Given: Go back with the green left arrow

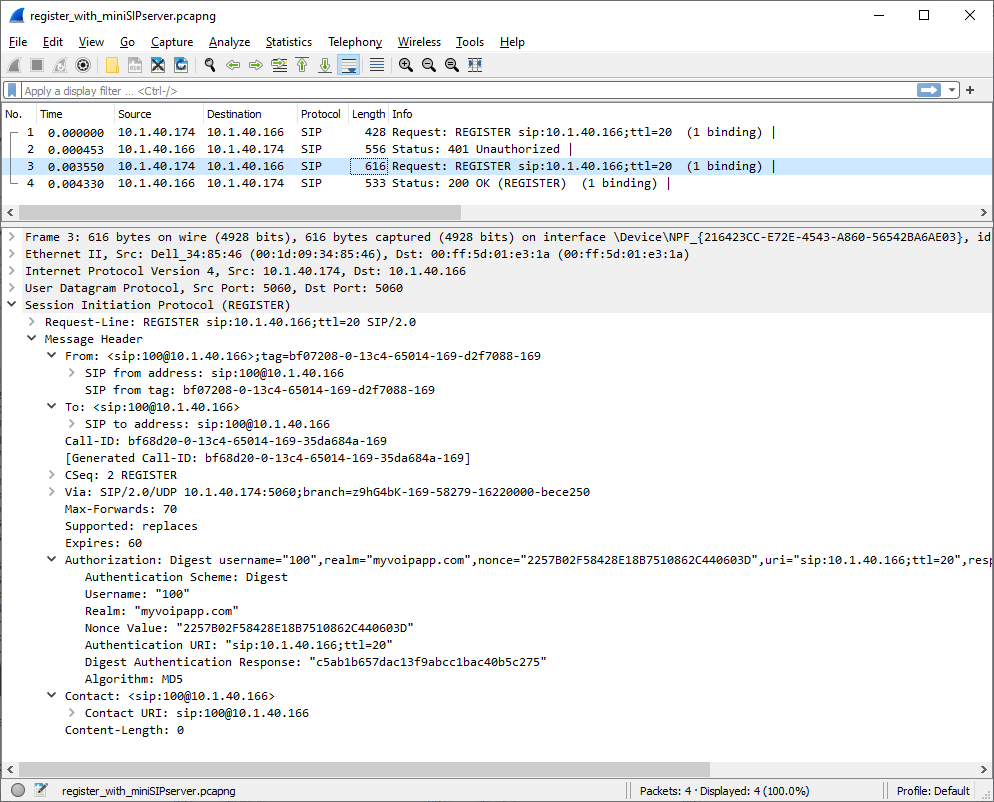Looking at the screenshot, I should pyautogui.click(x=233, y=65).
